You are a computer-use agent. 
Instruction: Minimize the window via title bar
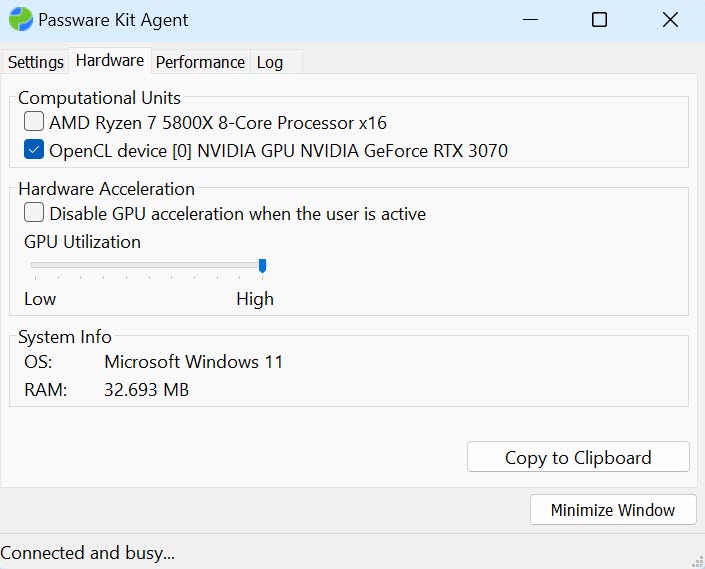tap(531, 20)
